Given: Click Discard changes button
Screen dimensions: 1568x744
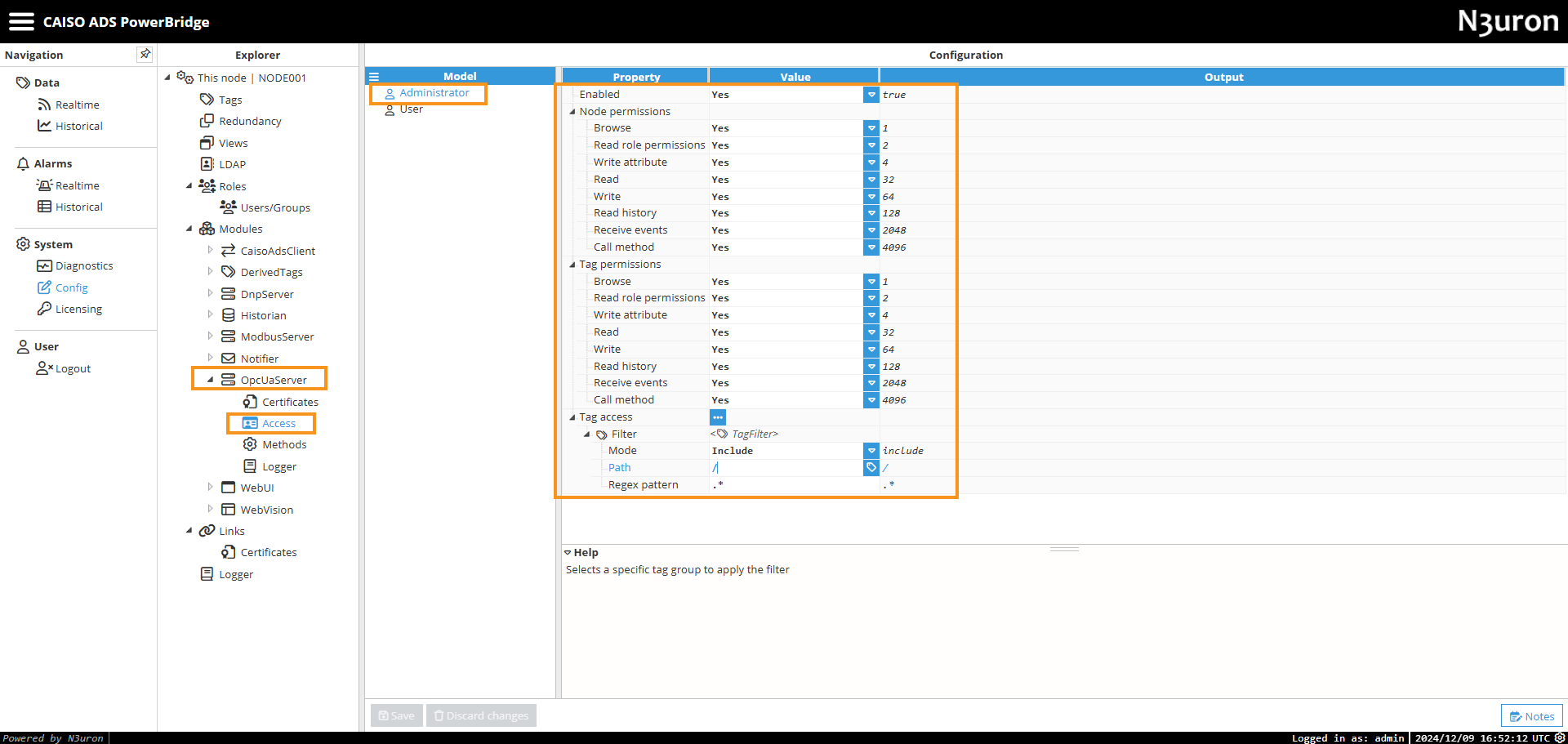Looking at the screenshot, I should pos(481,715).
